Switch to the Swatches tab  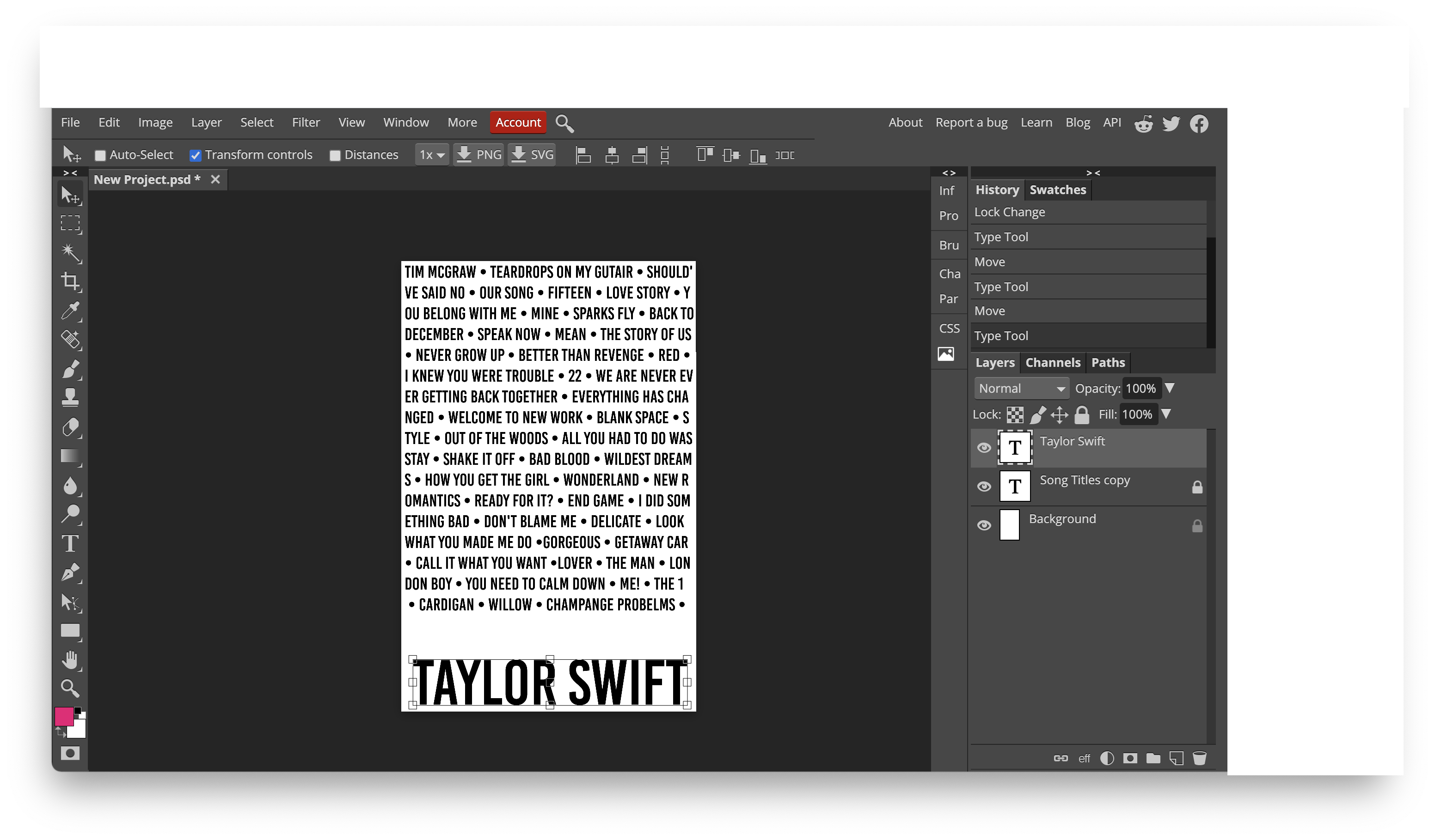[x=1057, y=190]
